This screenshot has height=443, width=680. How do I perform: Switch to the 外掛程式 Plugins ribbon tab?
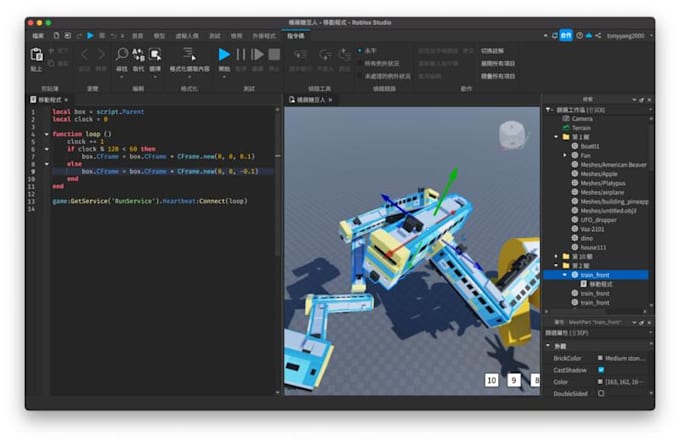click(x=264, y=36)
